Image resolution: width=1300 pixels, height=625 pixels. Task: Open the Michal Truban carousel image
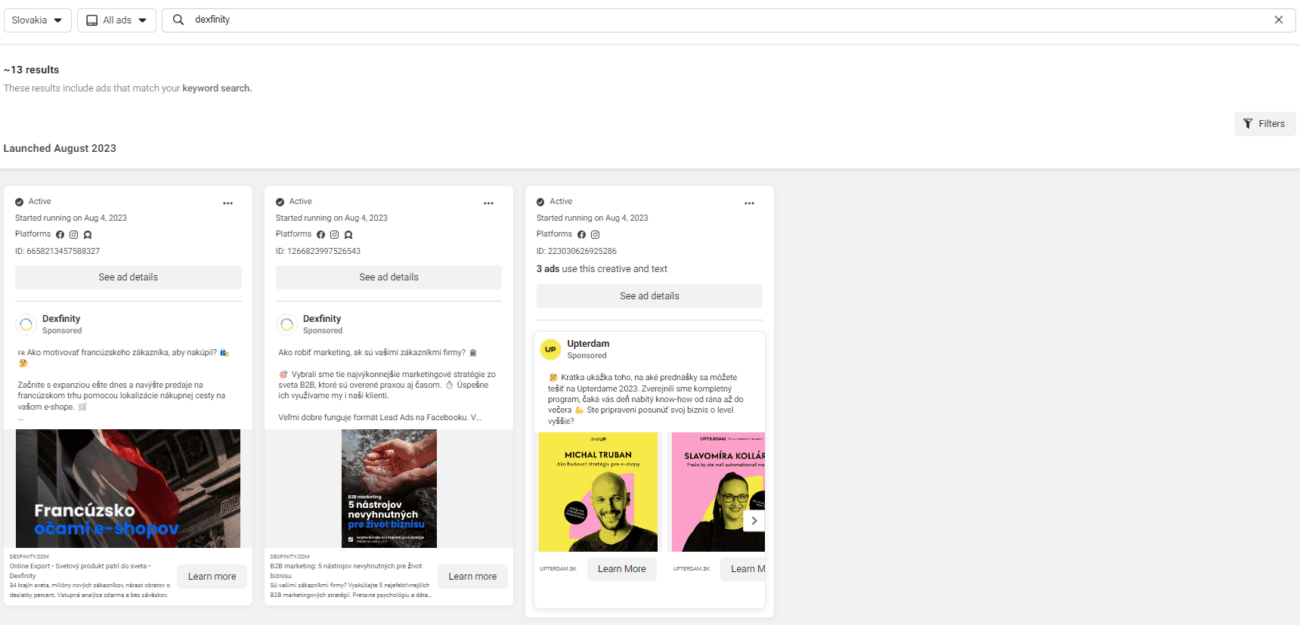pyautogui.click(x=598, y=491)
